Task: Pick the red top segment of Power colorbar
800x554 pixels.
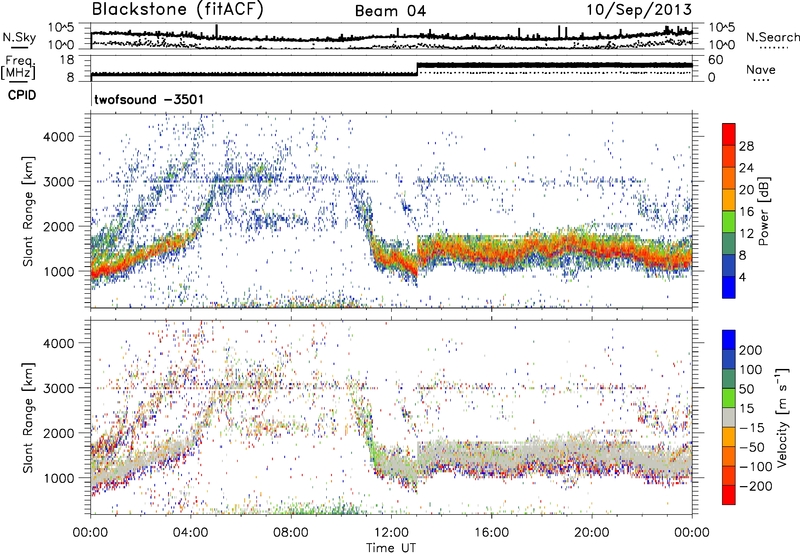Action: coord(729,134)
